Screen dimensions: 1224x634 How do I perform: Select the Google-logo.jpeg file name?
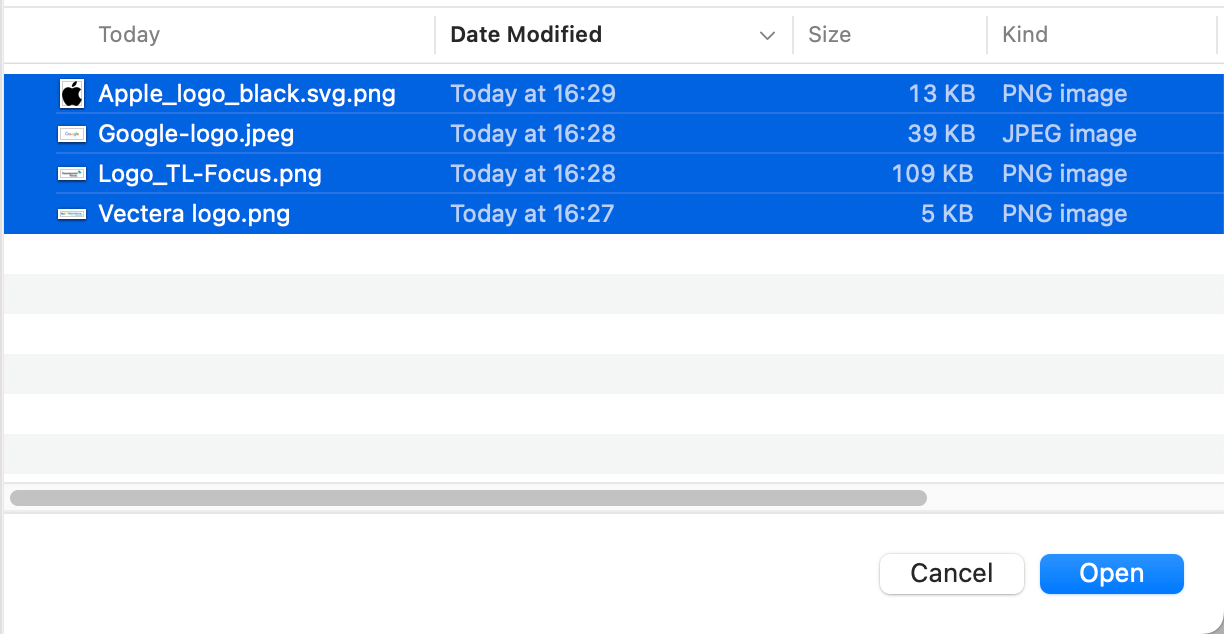coord(196,134)
